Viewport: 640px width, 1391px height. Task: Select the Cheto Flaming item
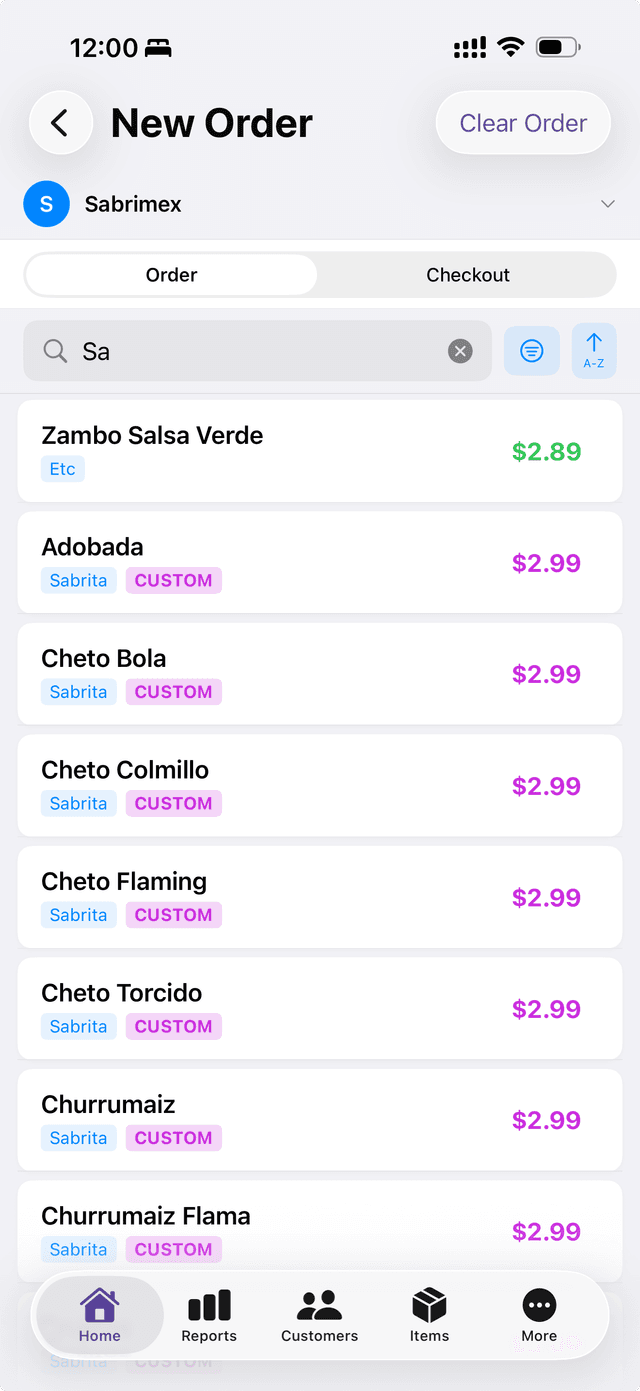320,897
